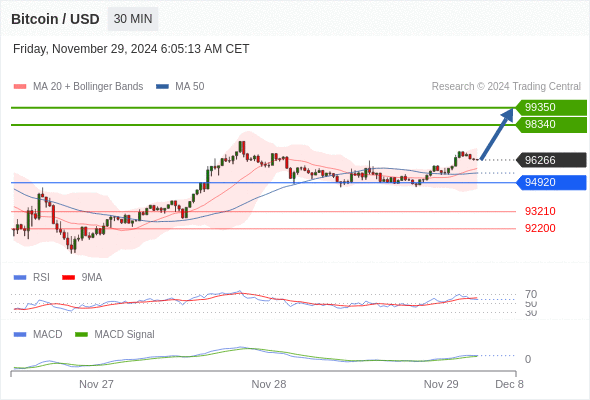Click the blue 94920 pivot label
Viewport: 590px width, 400px height.
point(551,183)
